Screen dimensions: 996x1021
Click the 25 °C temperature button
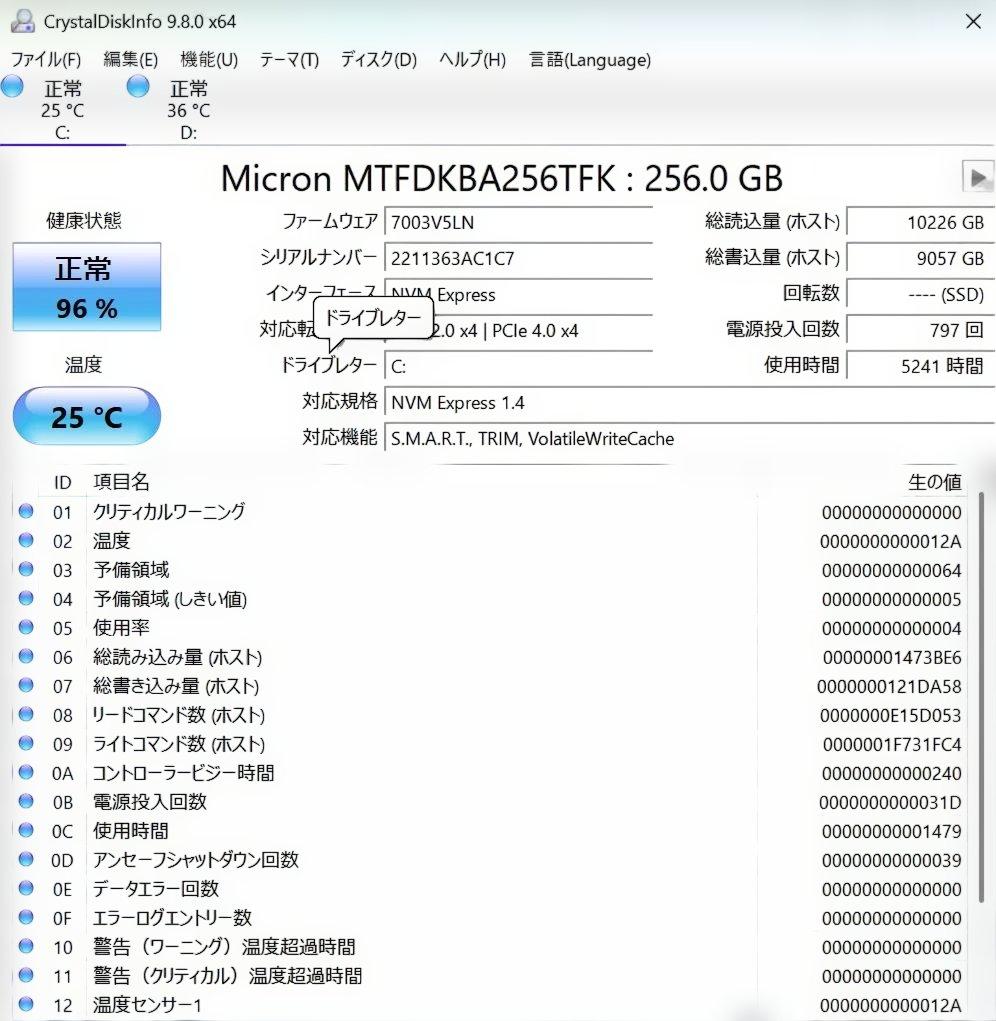pyautogui.click(x=87, y=416)
